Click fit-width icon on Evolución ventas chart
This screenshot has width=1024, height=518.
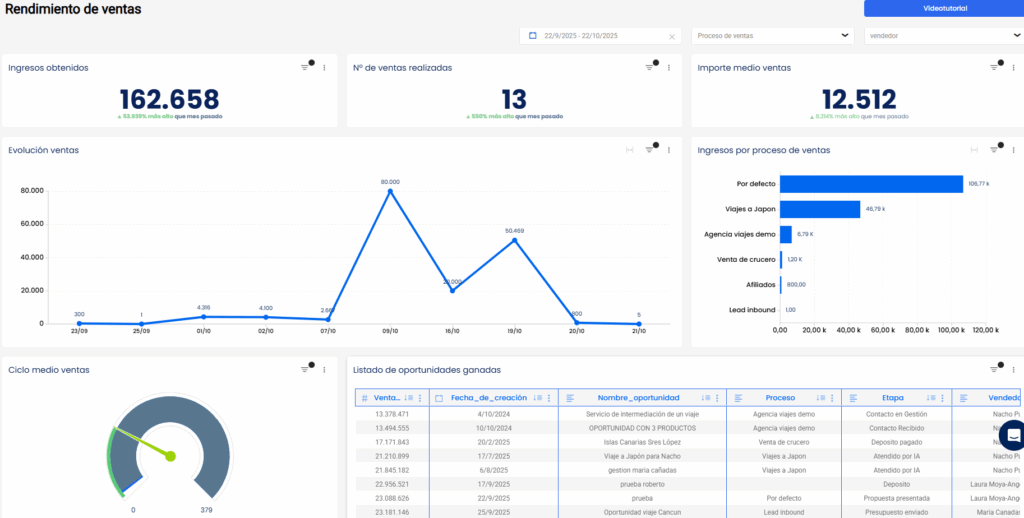tap(629, 150)
